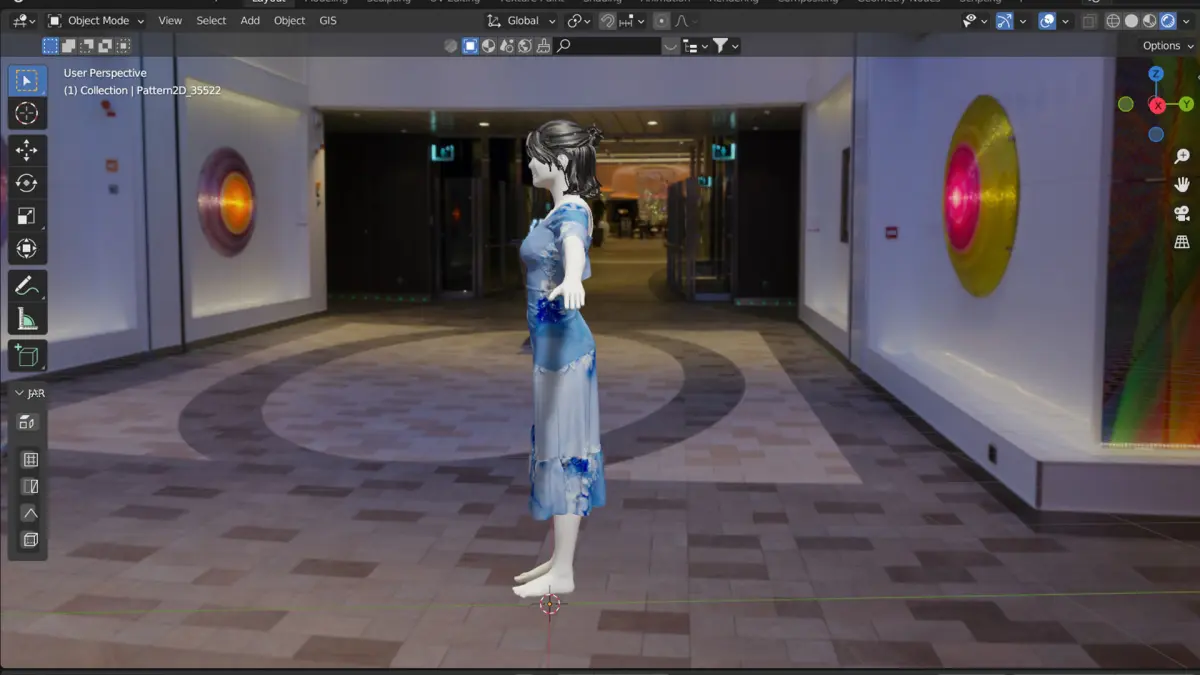Click the blue Z axis gizmo ball
This screenshot has height=675, width=1200.
pos(1156,74)
